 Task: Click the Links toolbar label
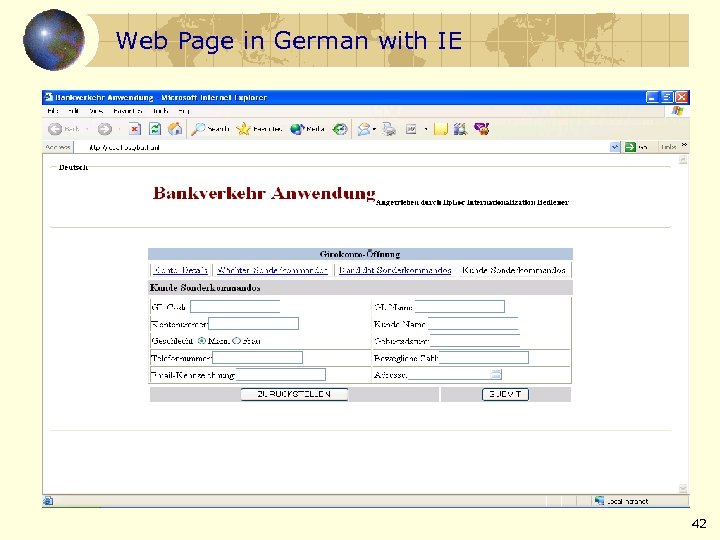click(669, 147)
